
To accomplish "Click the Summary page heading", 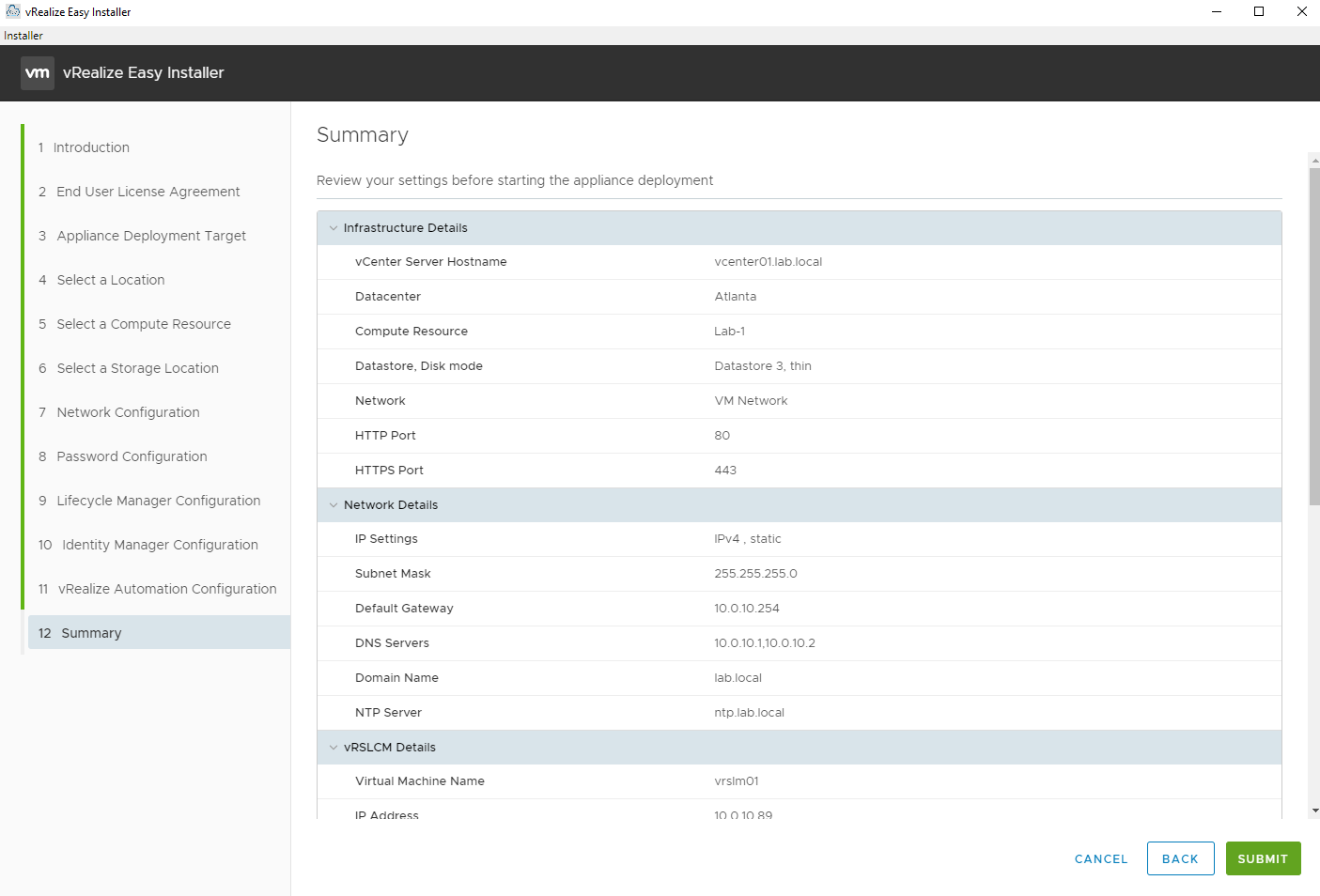I will click(x=363, y=135).
